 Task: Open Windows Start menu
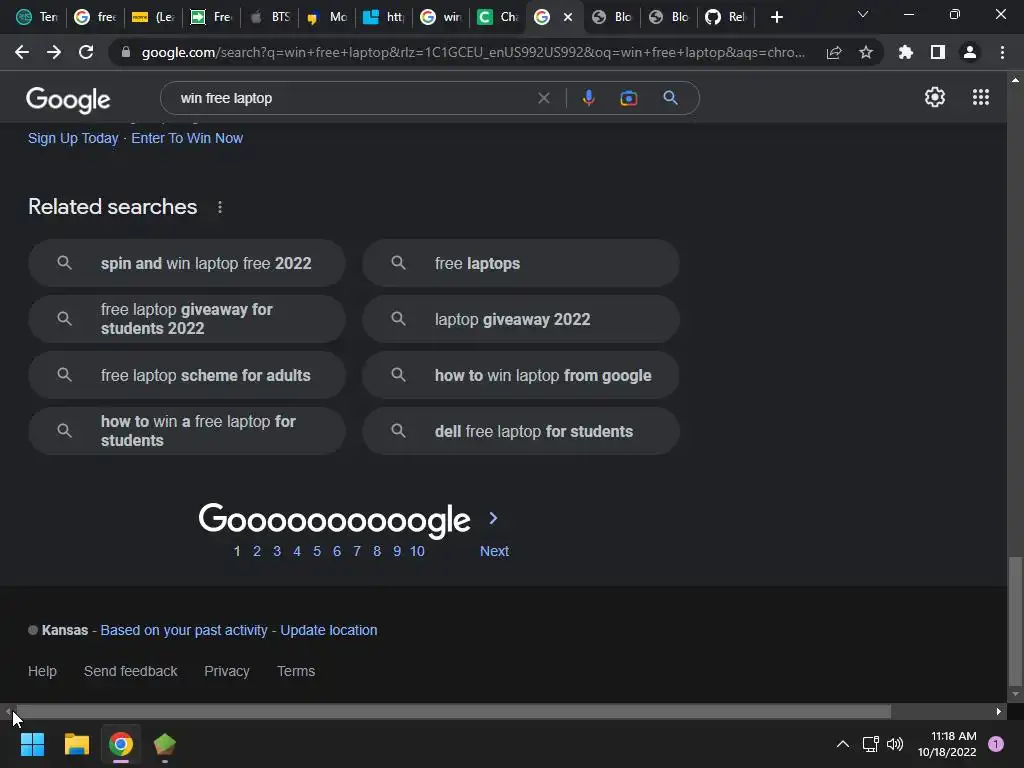(x=33, y=744)
